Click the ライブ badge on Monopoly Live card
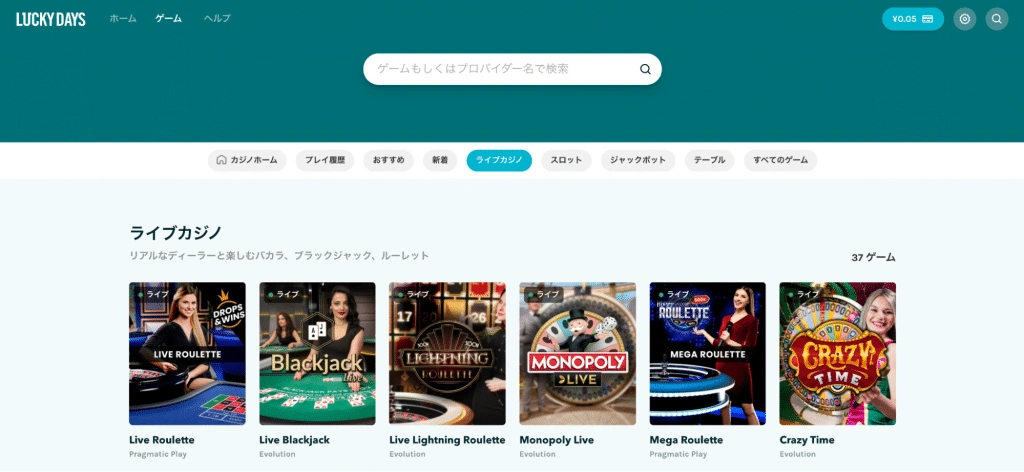 click(x=543, y=294)
